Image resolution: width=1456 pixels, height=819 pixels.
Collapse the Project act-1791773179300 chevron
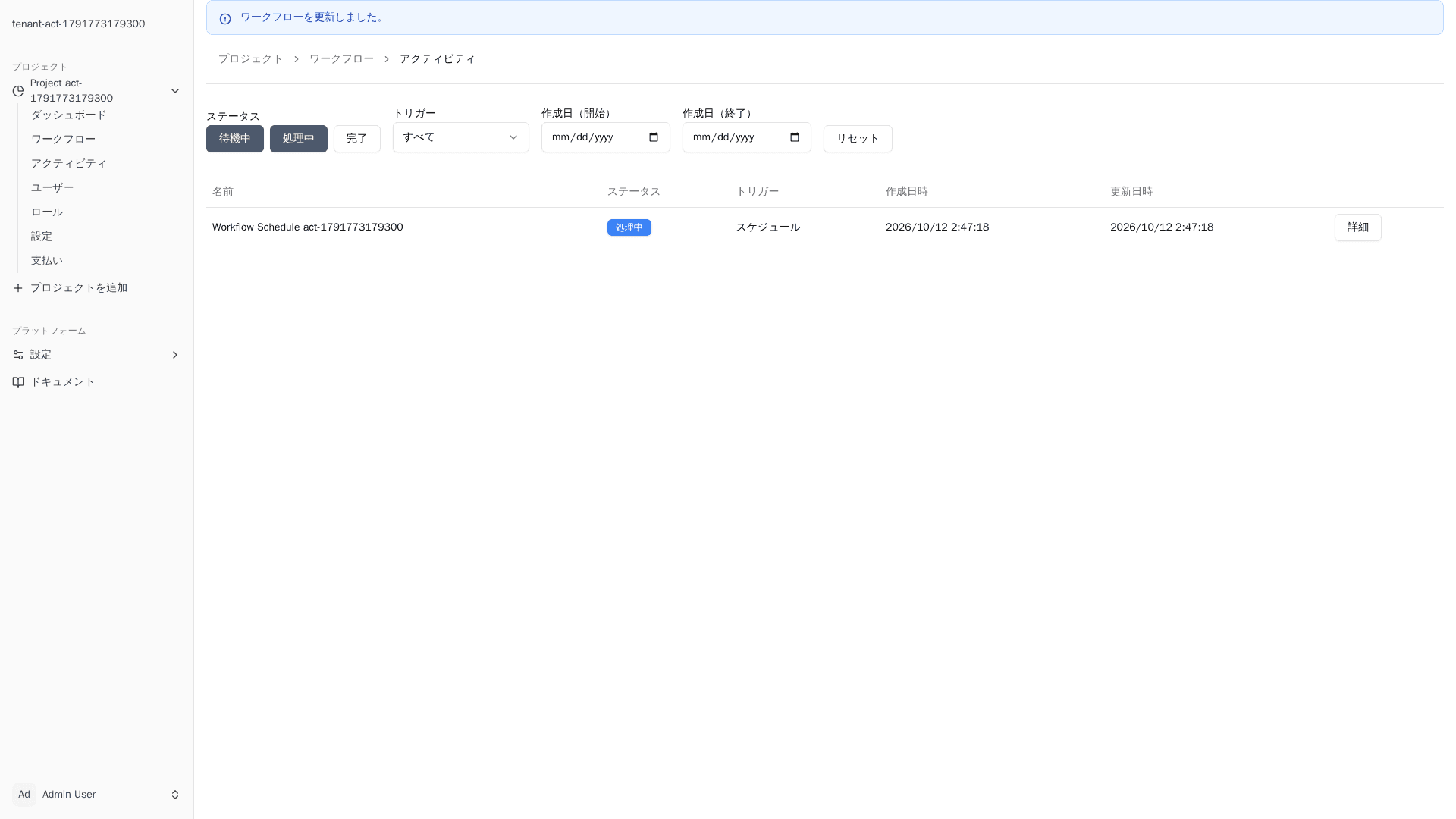175,91
